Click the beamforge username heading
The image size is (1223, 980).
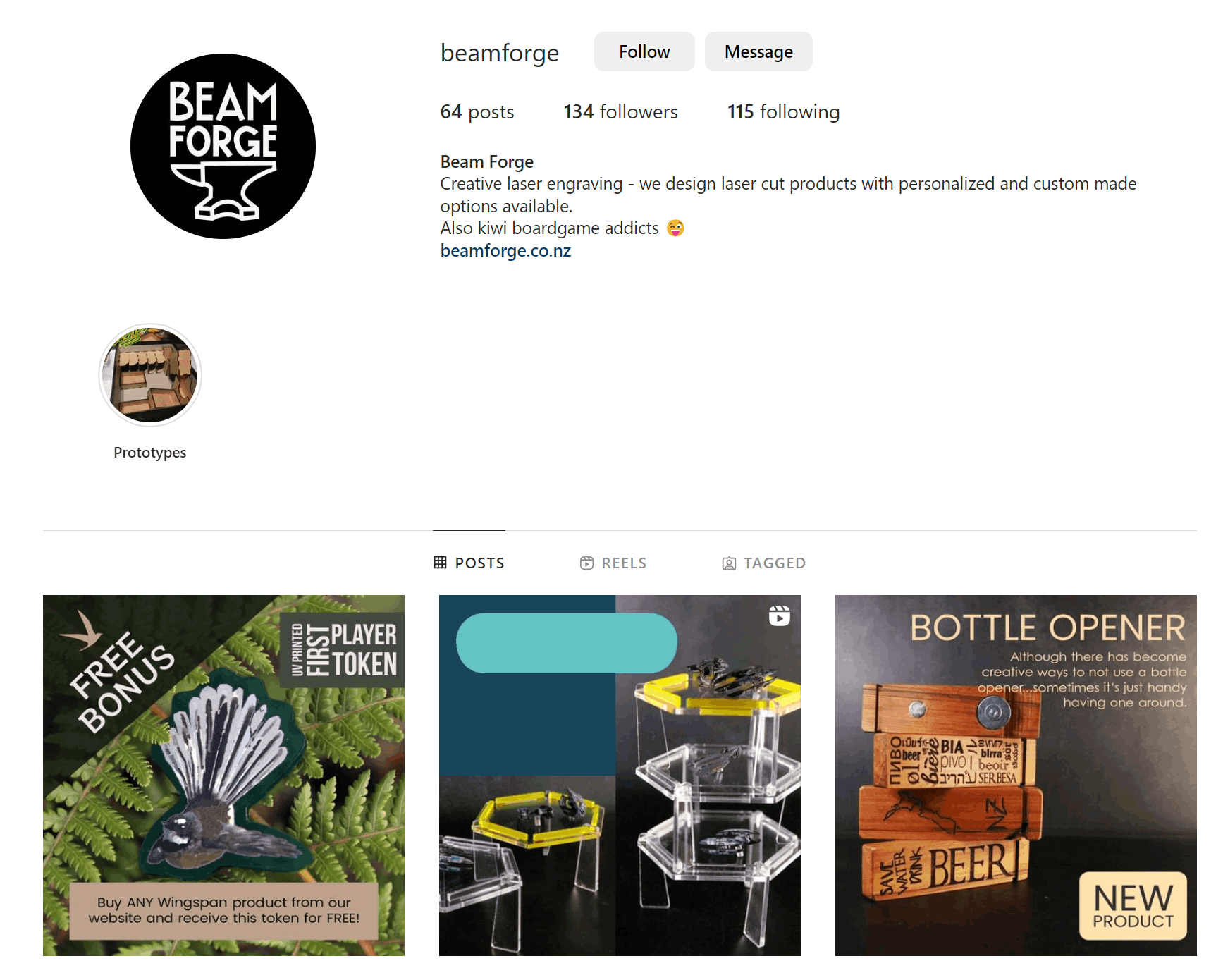(x=500, y=54)
